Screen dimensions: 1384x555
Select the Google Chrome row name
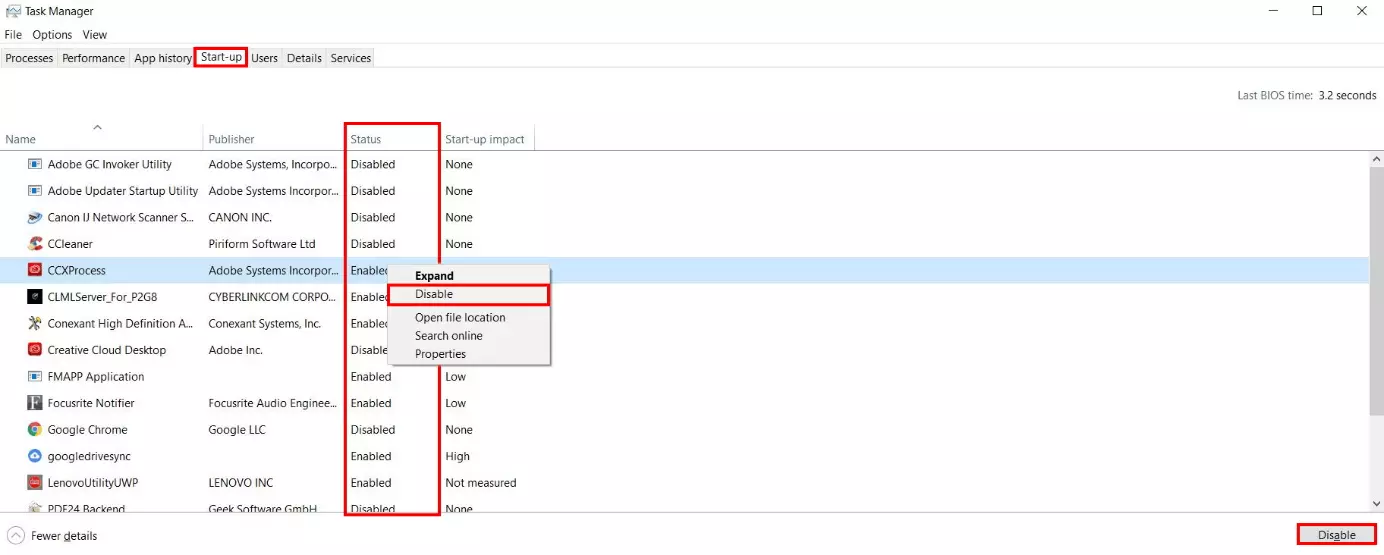tap(87, 430)
